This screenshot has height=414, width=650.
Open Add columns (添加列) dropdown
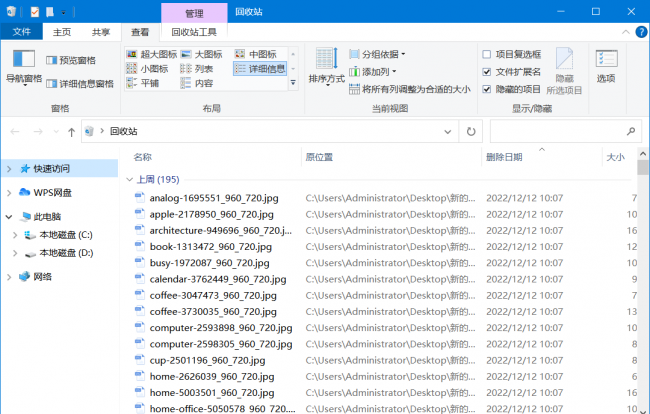373,72
